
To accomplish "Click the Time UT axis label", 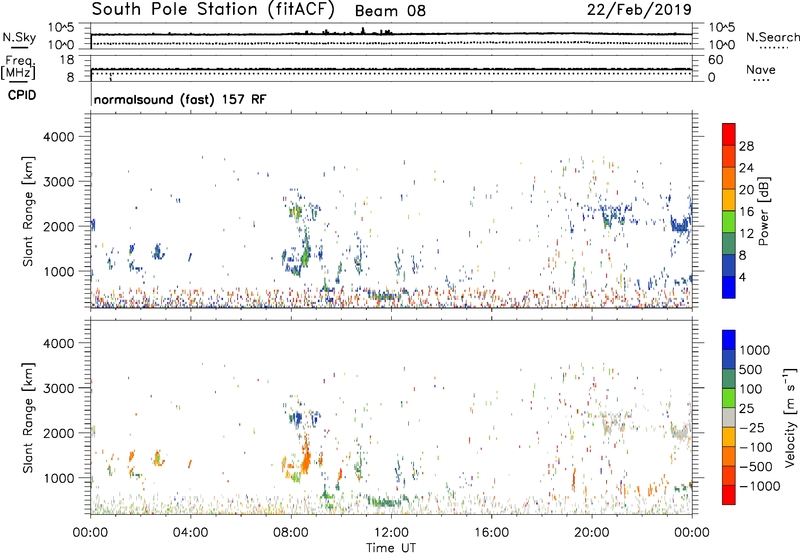I will (391, 548).
